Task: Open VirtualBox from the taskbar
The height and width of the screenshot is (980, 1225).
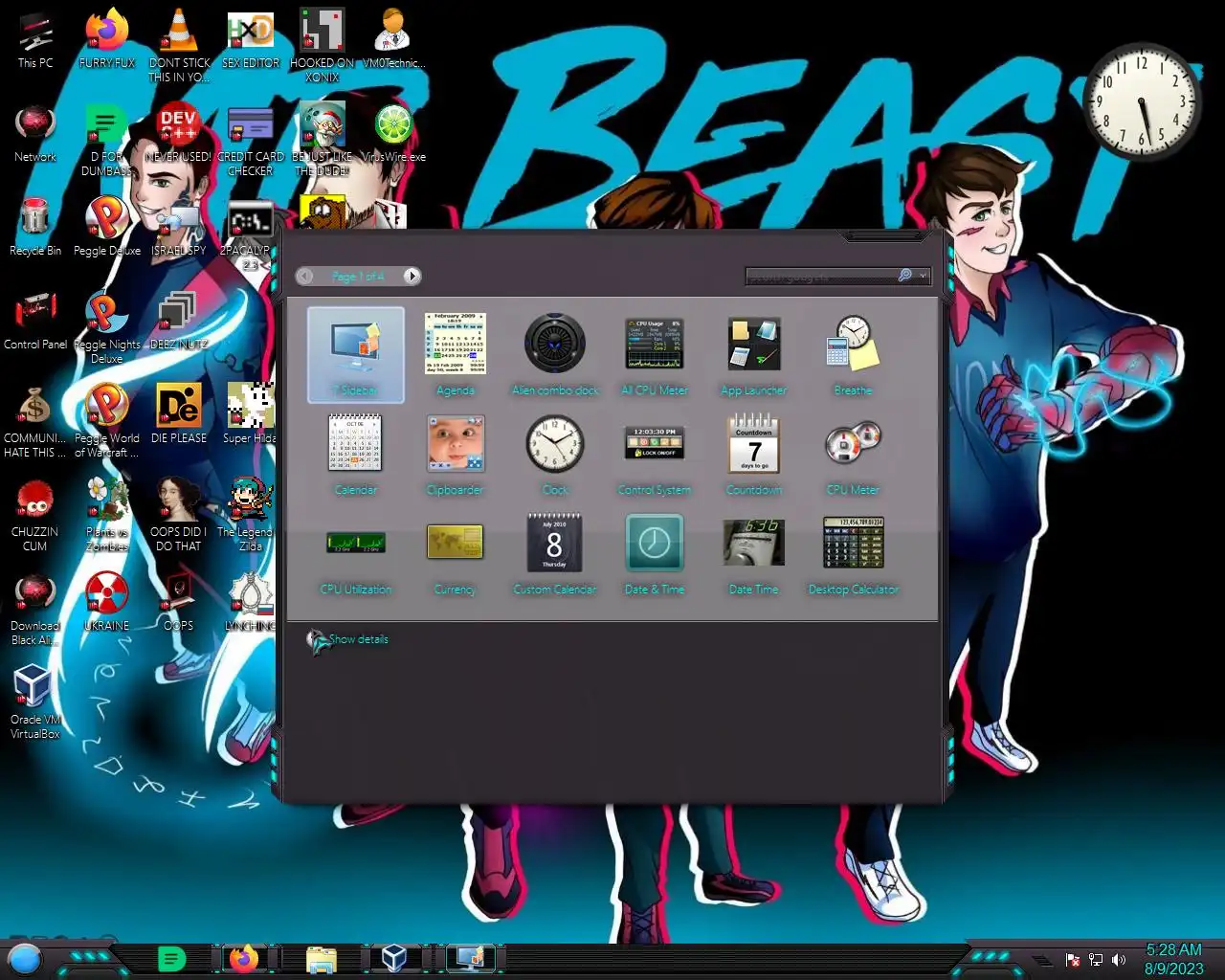Action: coord(393,958)
